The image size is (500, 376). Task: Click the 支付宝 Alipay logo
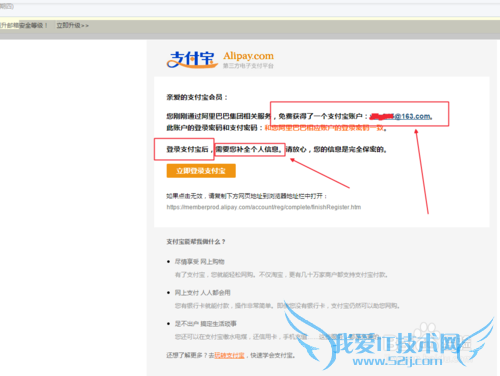pos(192,60)
